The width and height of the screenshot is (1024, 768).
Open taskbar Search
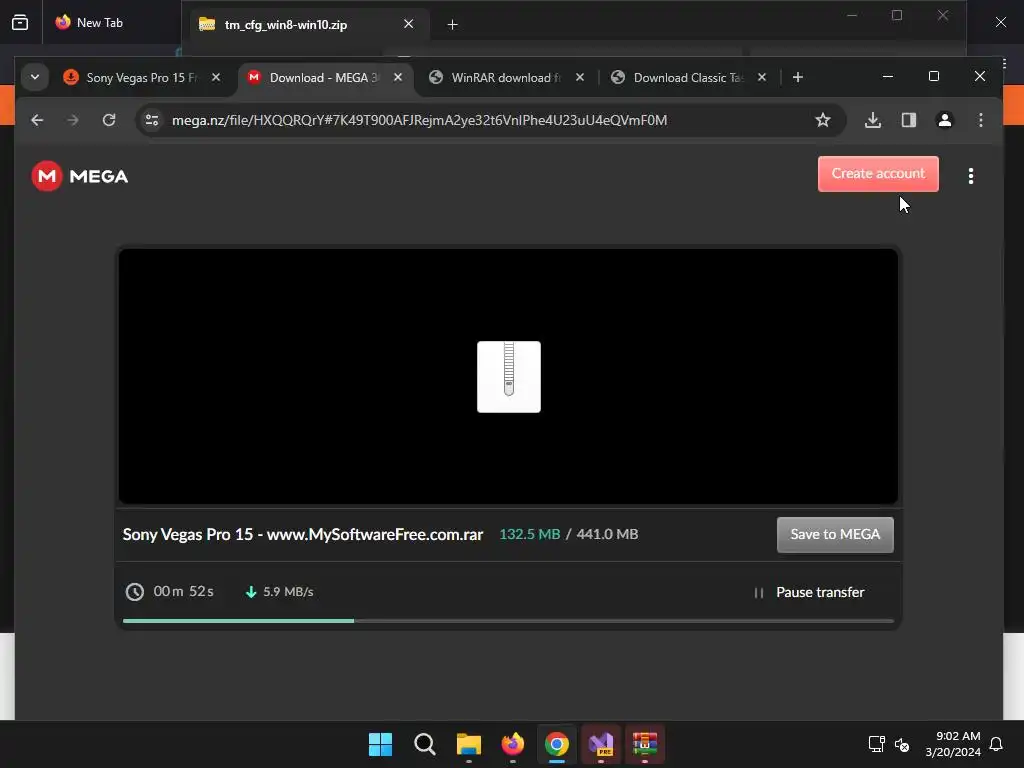[424, 744]
